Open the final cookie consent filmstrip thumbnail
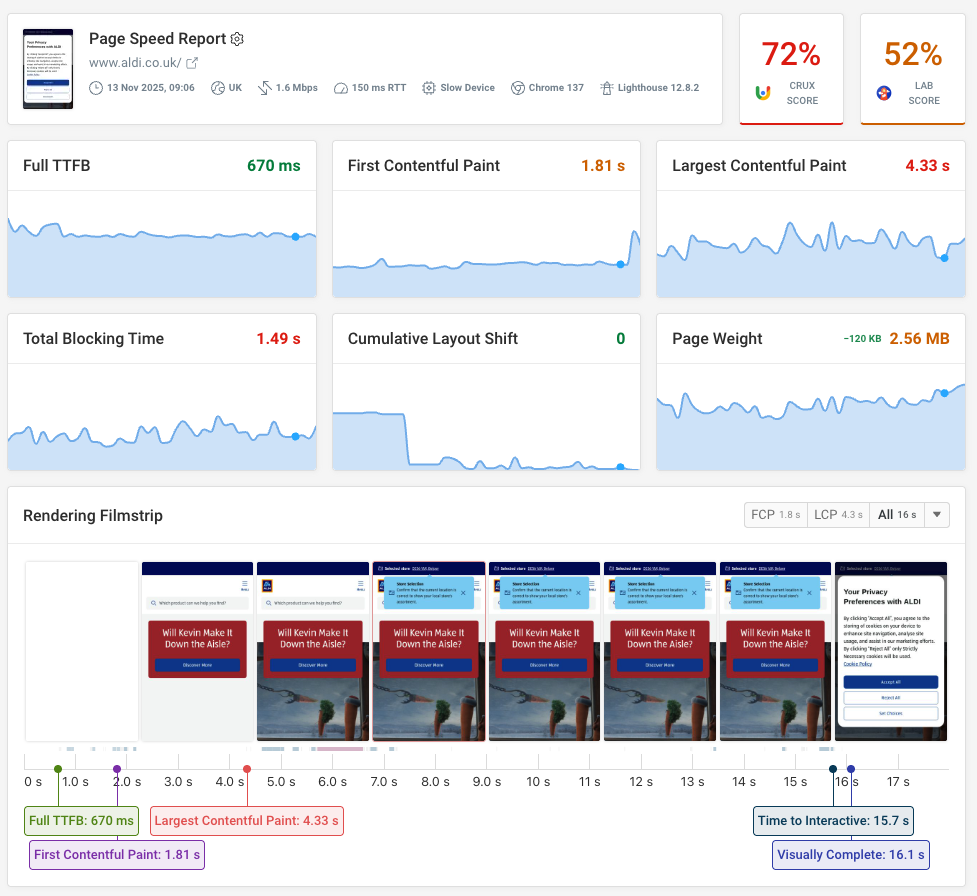 click(x=890, y=650)
